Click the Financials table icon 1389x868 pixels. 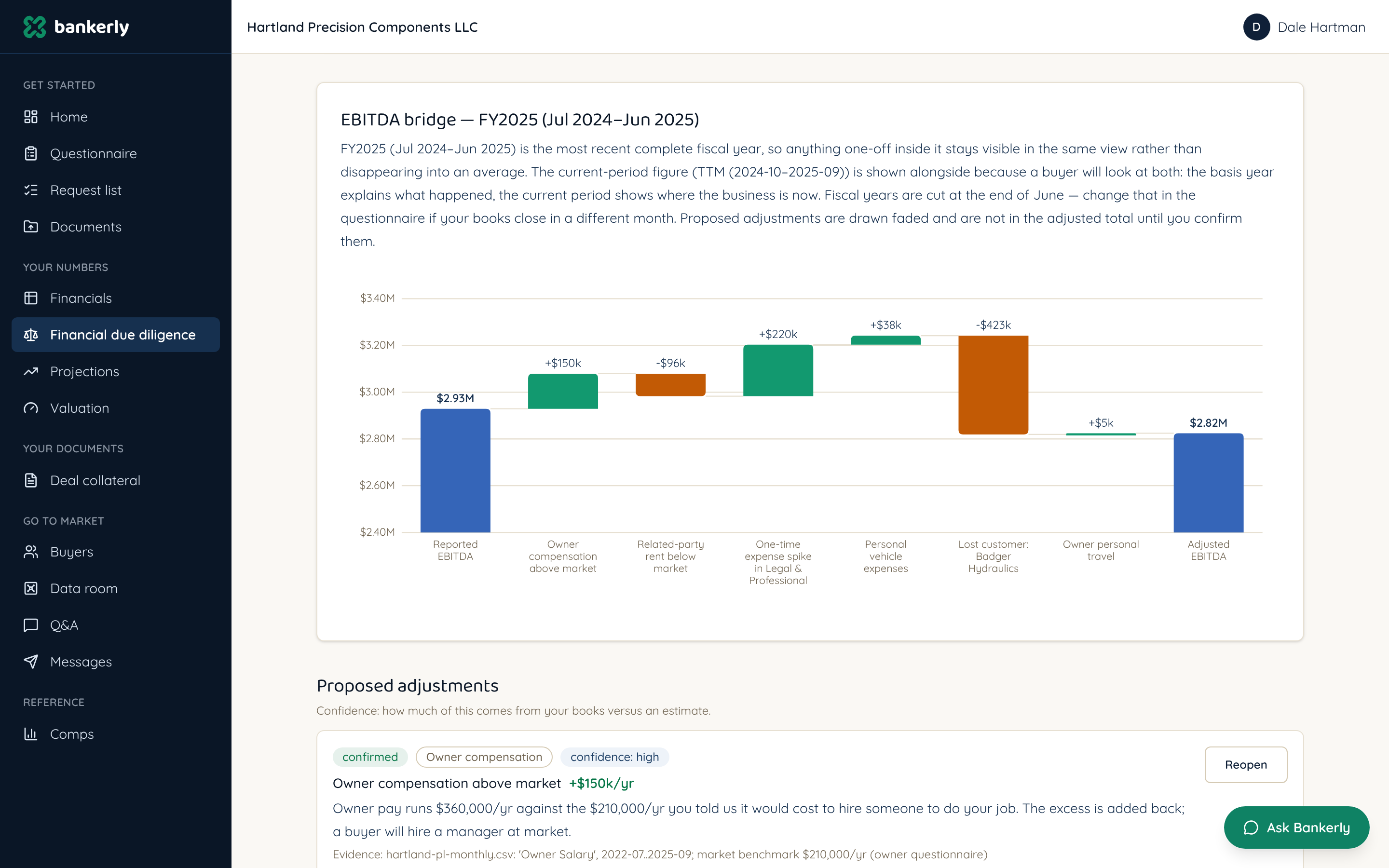pos(31,298)
